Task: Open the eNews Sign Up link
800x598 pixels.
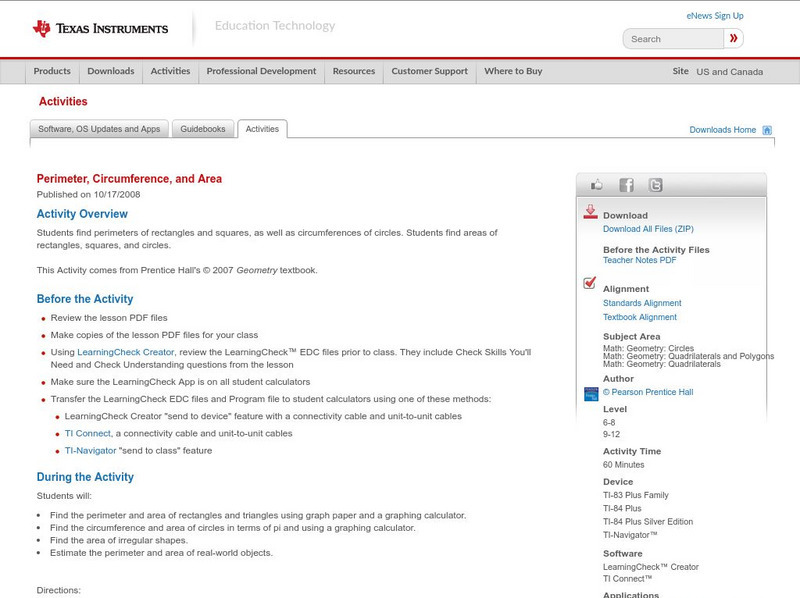Action: click(x=715, y=16)
